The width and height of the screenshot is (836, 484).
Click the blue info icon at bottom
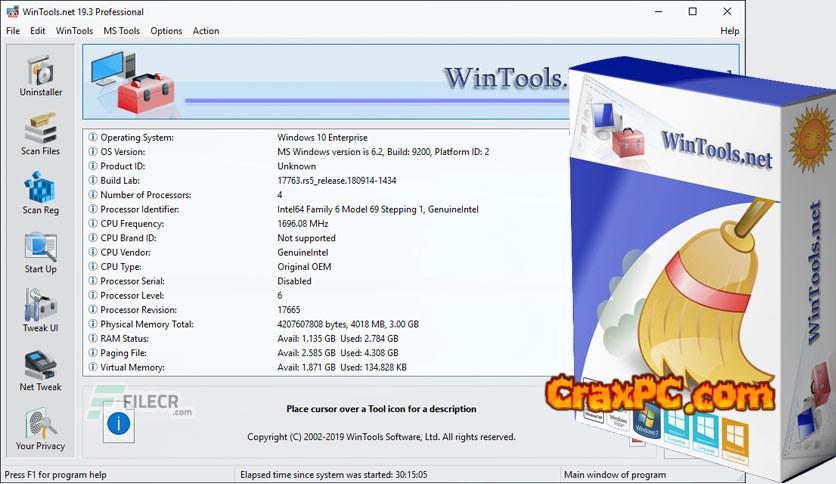(119, 423)
